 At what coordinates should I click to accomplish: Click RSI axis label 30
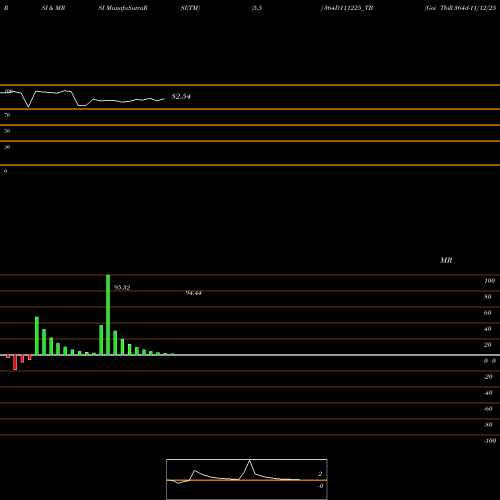7,147
